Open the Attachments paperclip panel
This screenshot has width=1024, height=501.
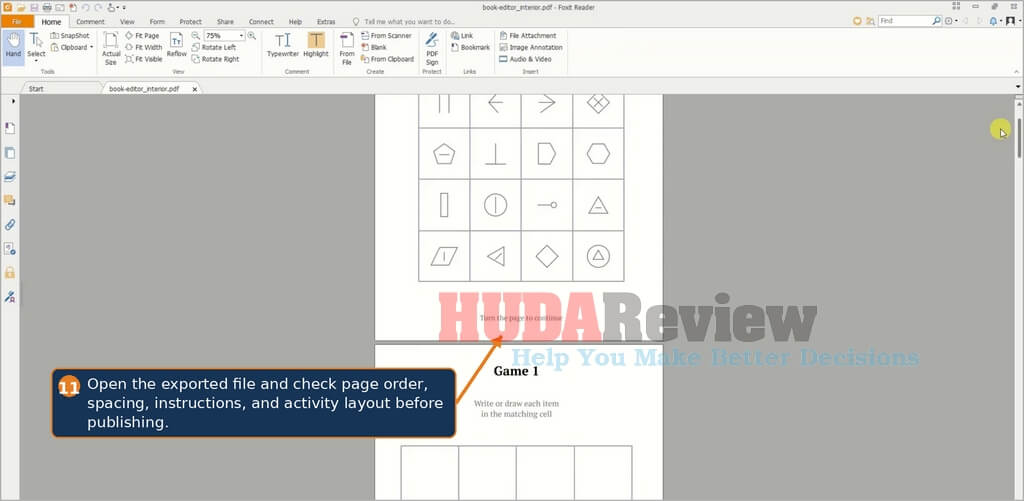[x=10, y=225]
